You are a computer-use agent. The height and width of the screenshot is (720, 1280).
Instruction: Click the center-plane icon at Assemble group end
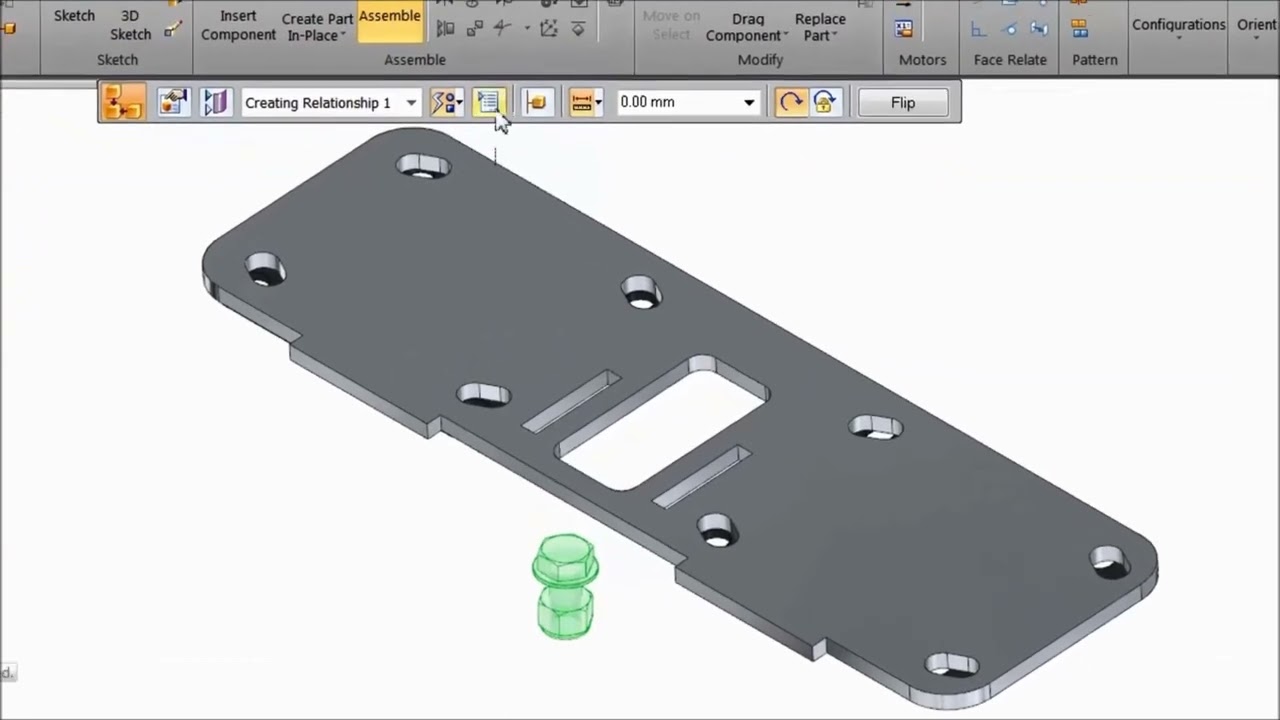[578, 29]
